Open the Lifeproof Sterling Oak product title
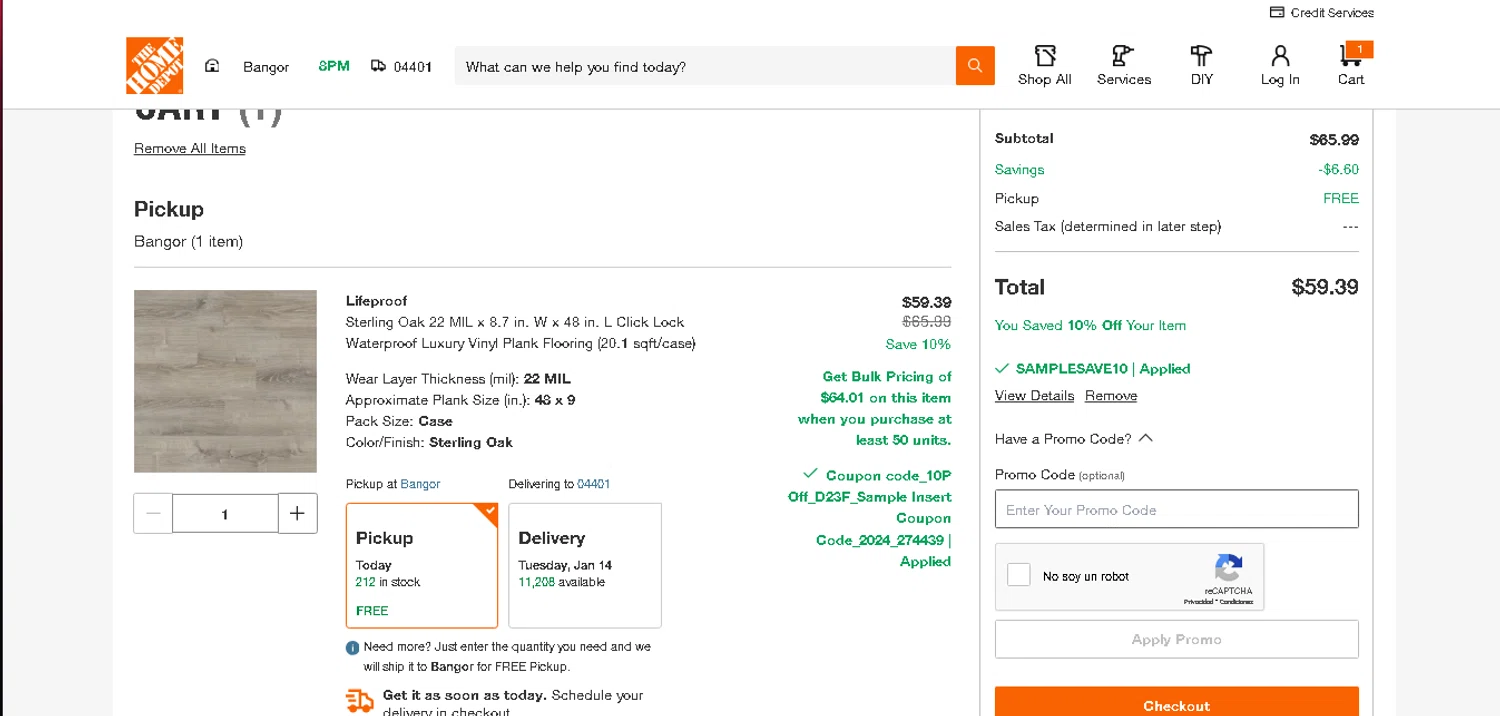This screenshot has width=1500, height=716. point(520,322)
